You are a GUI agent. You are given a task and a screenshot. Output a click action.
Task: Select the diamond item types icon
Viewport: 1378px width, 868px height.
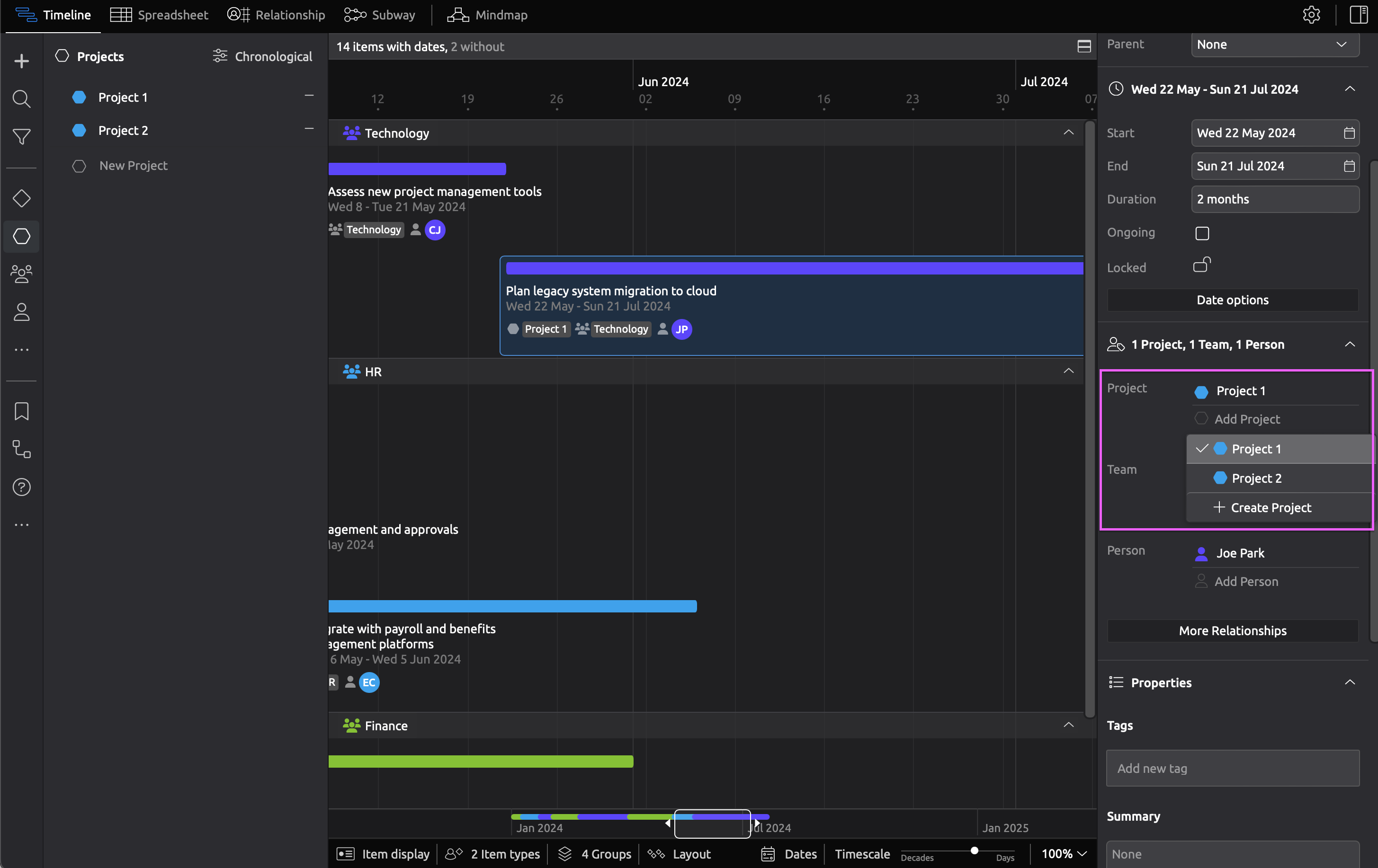pos(21,198)
